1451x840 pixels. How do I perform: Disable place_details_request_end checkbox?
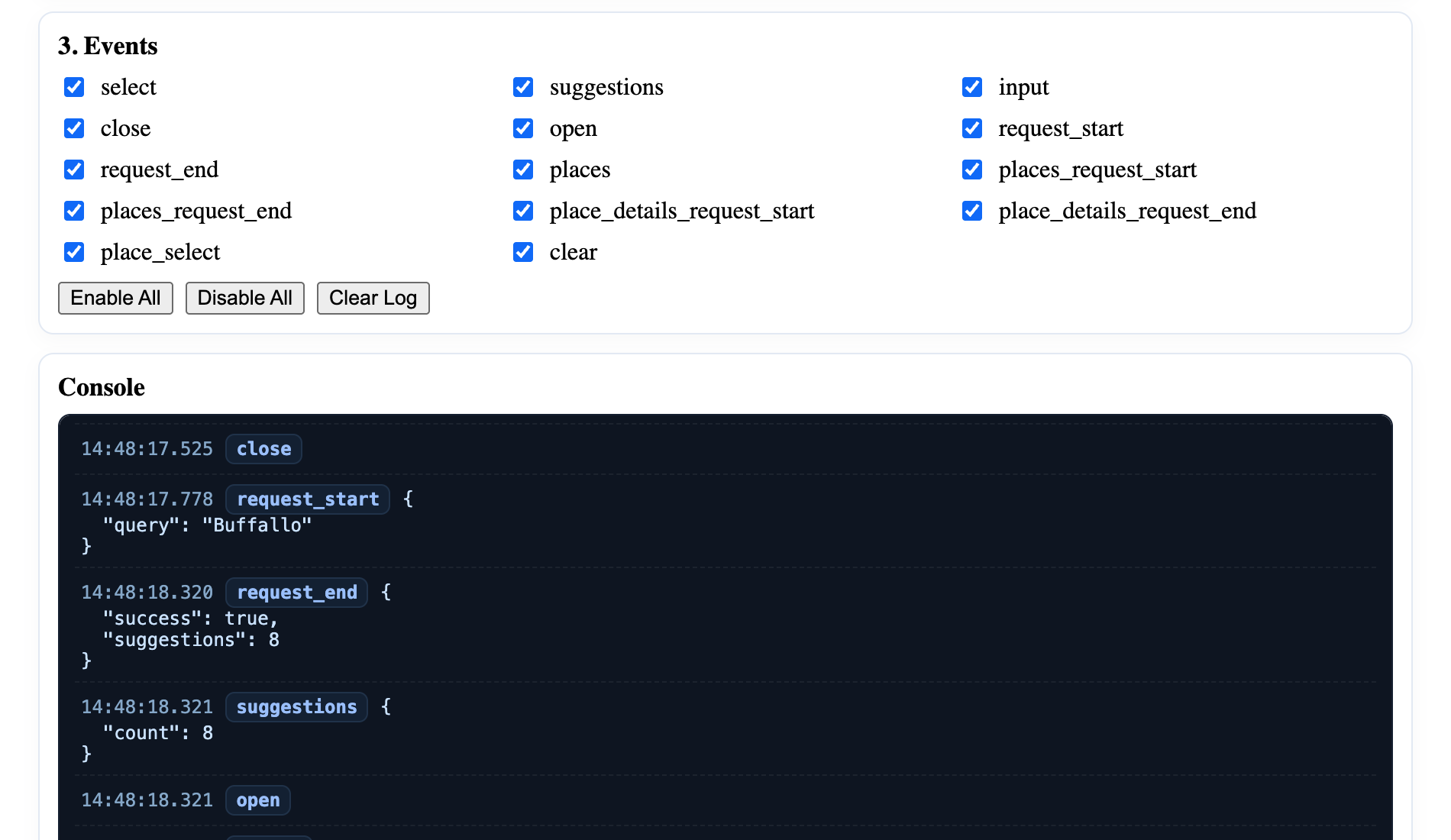(x=972, y=211)
